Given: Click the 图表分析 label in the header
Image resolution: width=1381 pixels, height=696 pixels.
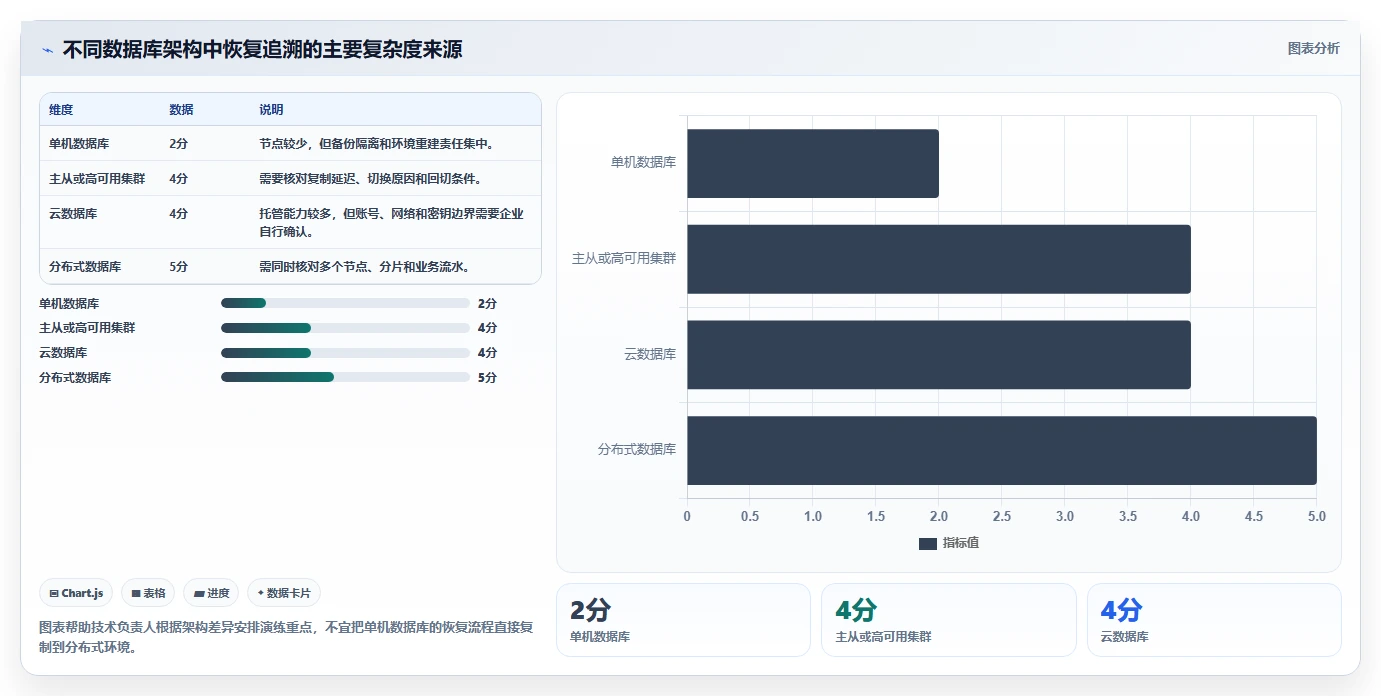Looking at the screenshot, I should coord(1313,49).
